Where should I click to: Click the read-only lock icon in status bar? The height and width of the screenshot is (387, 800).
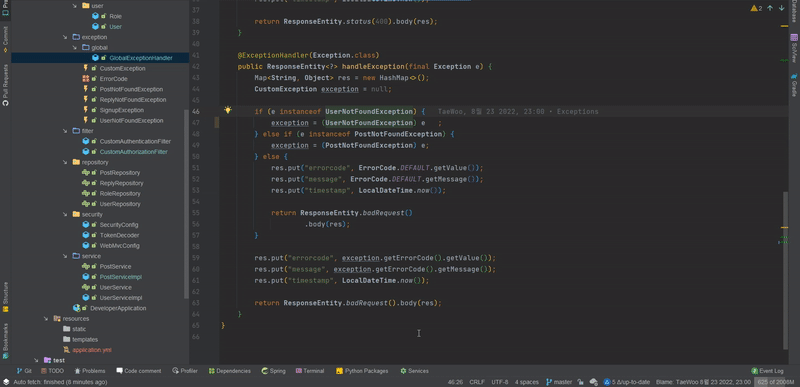(x=580, y=382)
